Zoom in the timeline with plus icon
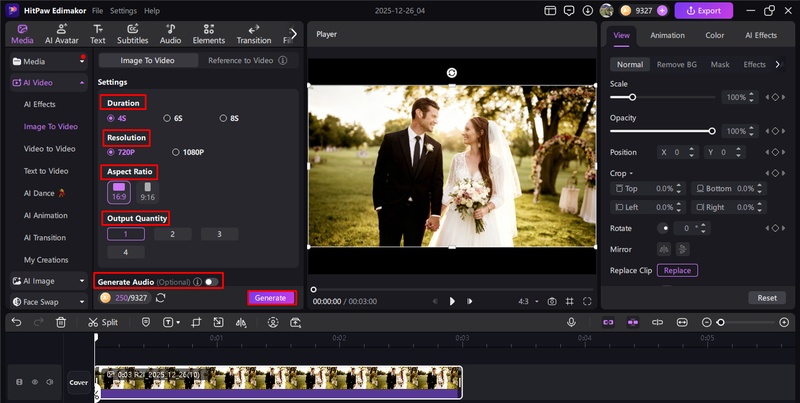Image resolution: width=800 pixels, height=403 pixels. click(785, 322)
